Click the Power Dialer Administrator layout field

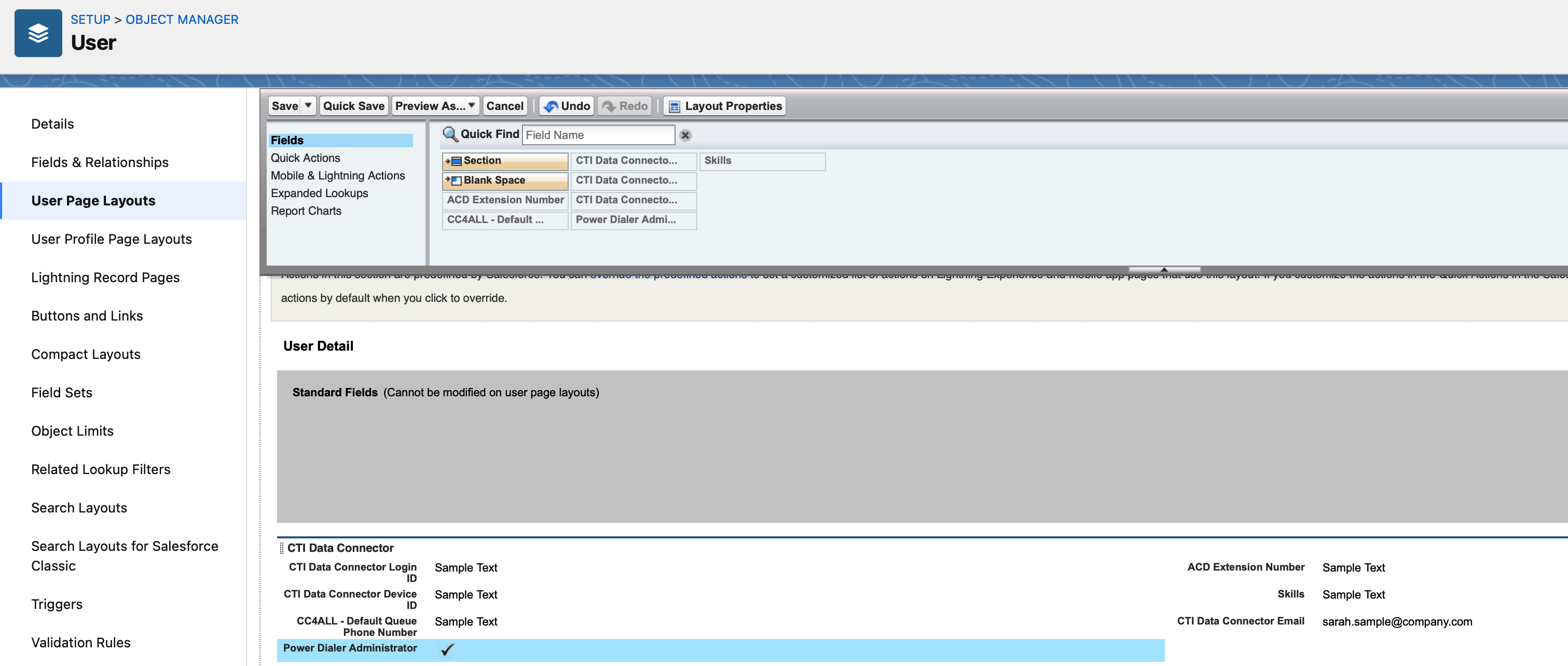[x=720, y=649]
